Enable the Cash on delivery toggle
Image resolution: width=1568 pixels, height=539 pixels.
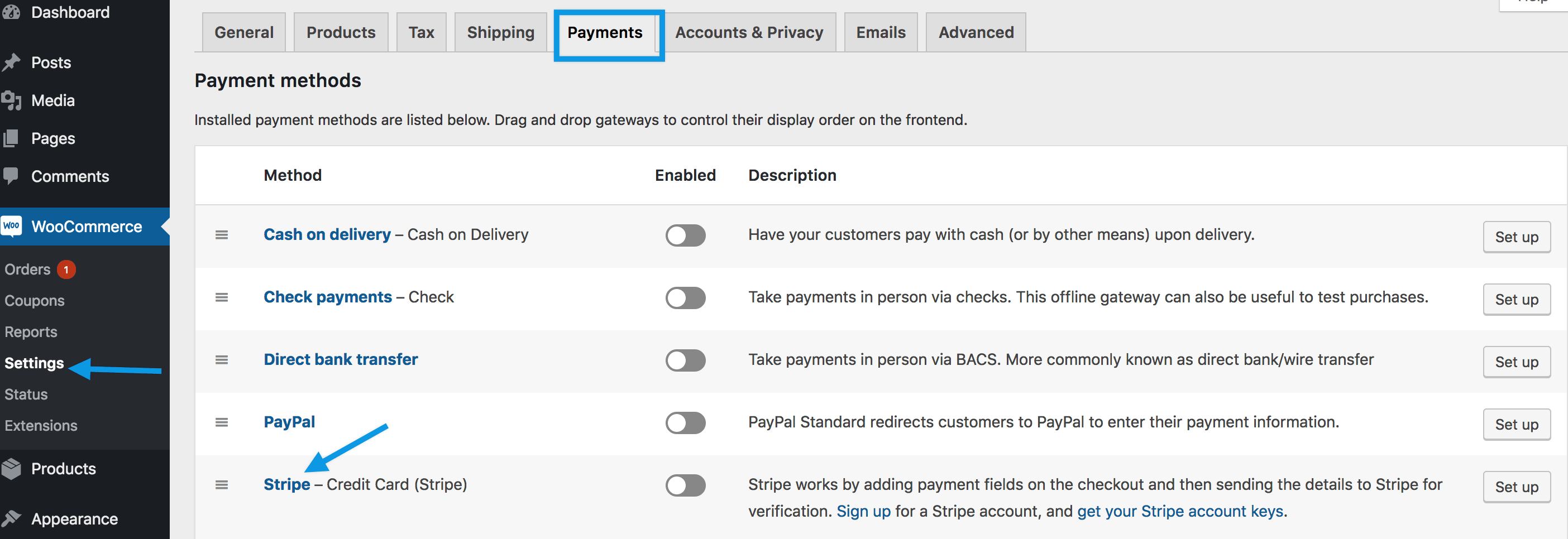coord(685,235)
